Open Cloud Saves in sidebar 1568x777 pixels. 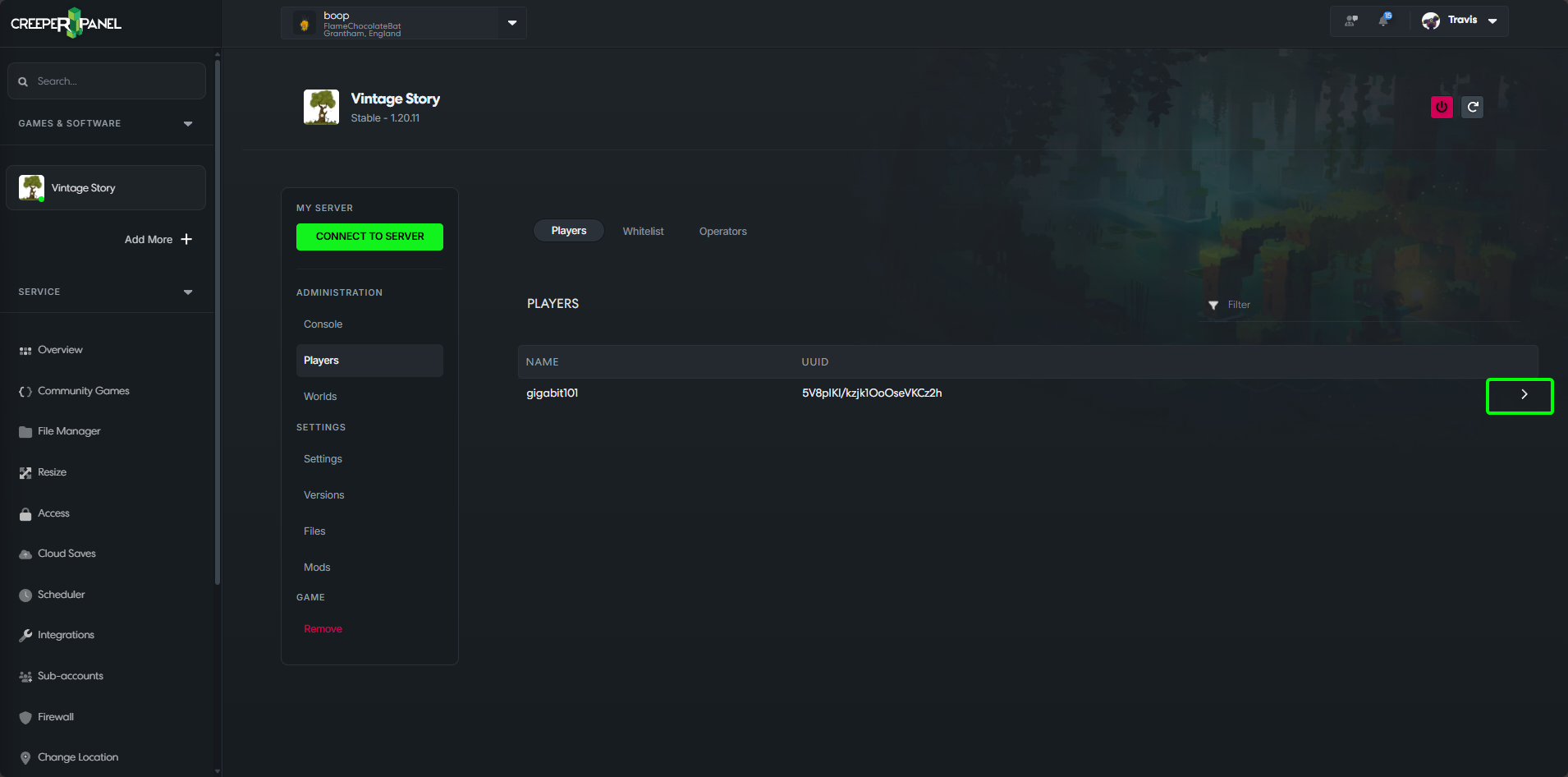pyautogui.click(x=66, y=554)
